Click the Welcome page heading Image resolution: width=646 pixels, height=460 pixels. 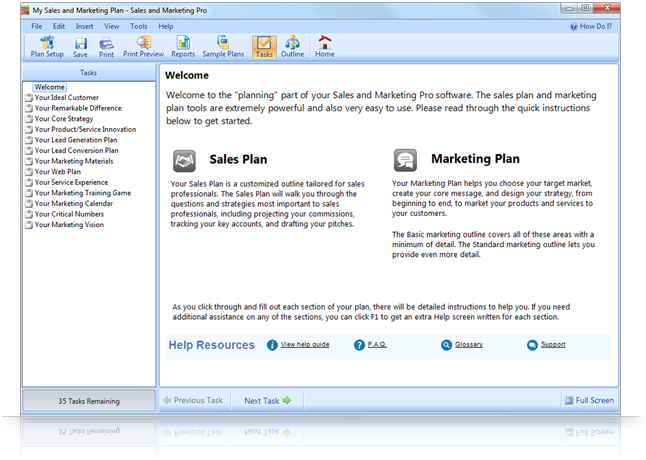tap(187, 75)
